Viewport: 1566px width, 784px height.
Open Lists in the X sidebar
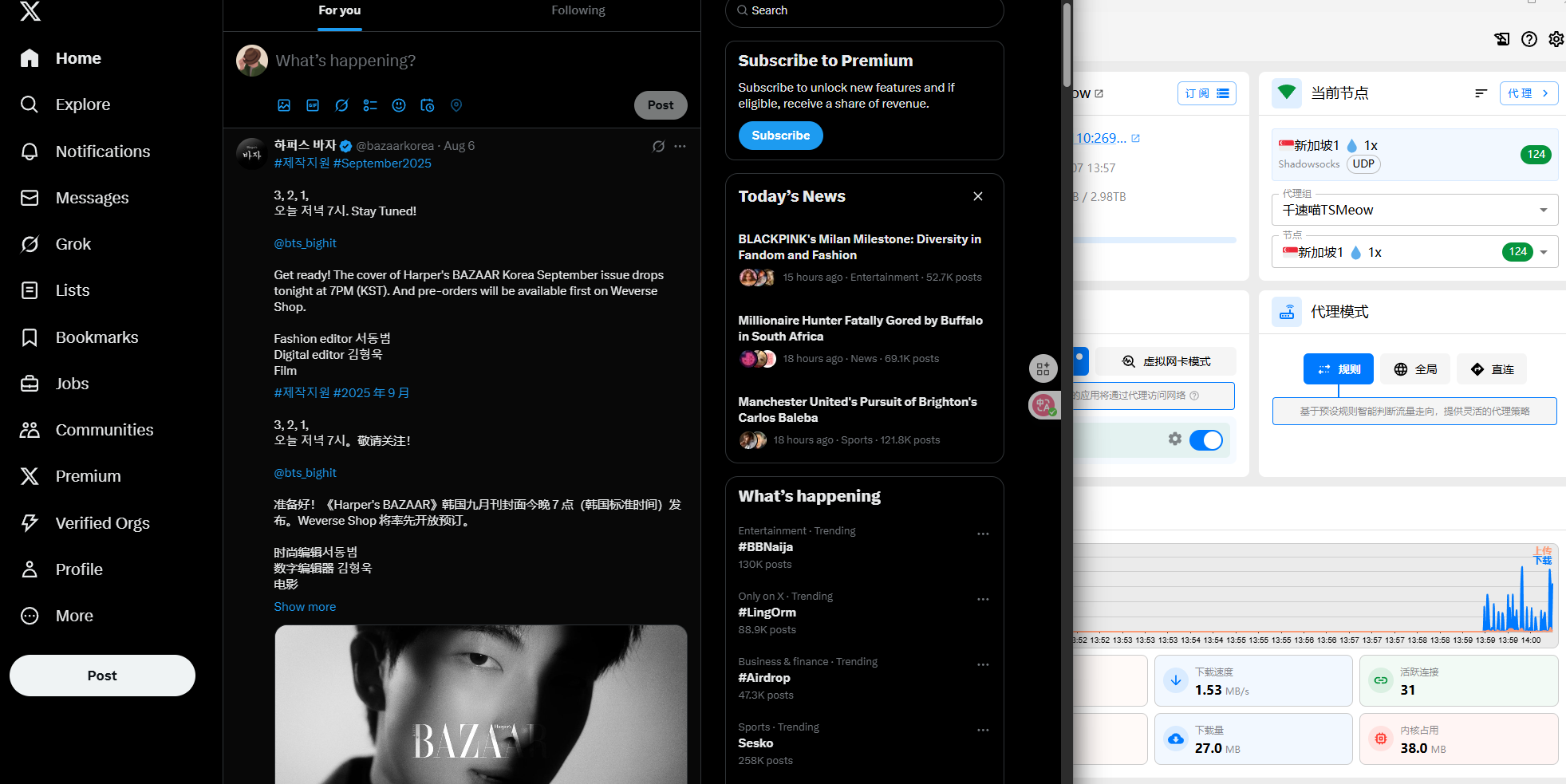pos(55,290)
